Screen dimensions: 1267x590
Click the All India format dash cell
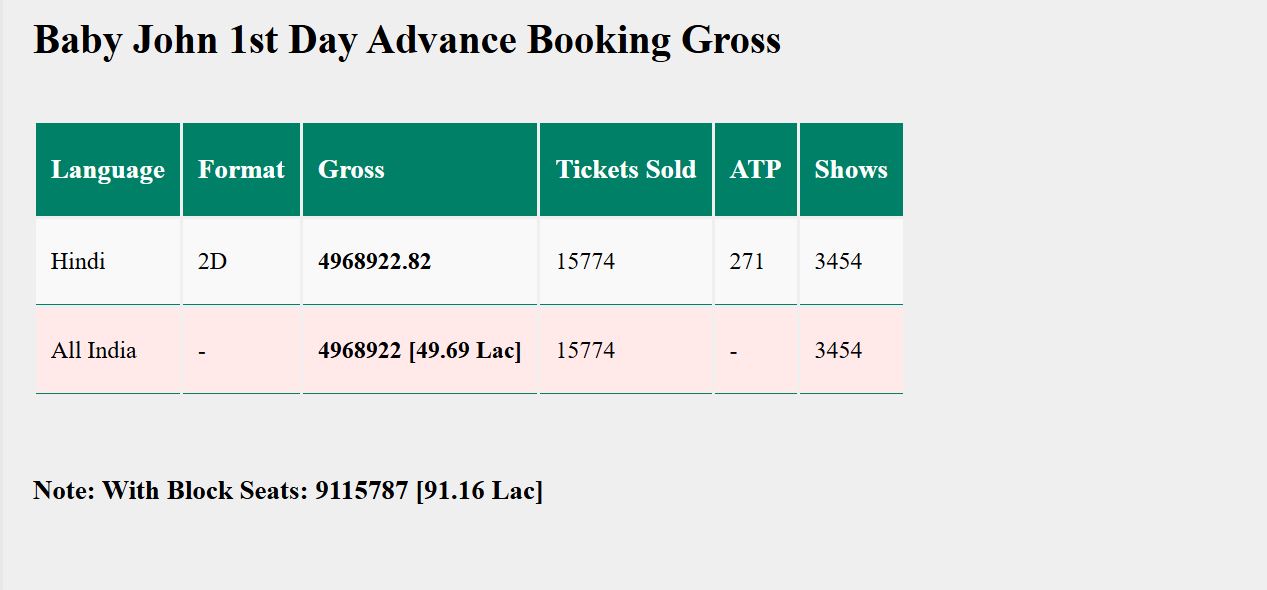tap(202, 352)
